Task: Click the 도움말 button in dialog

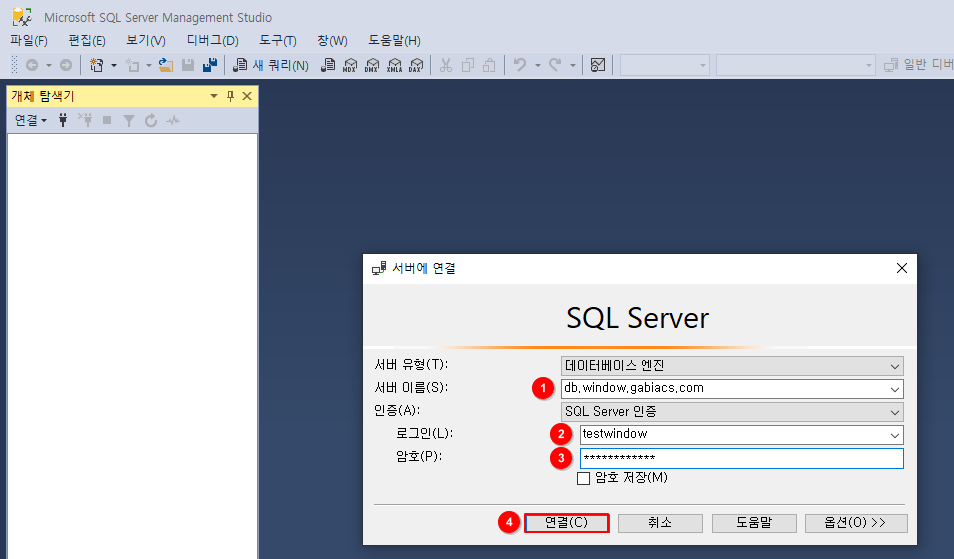Action: coord(754,523)
